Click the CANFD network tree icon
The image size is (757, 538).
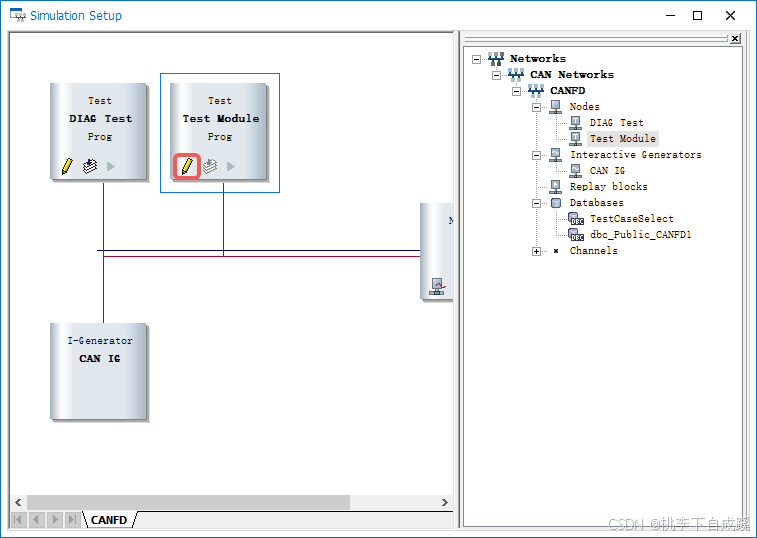pyautogui.click(x=536, y=91)
